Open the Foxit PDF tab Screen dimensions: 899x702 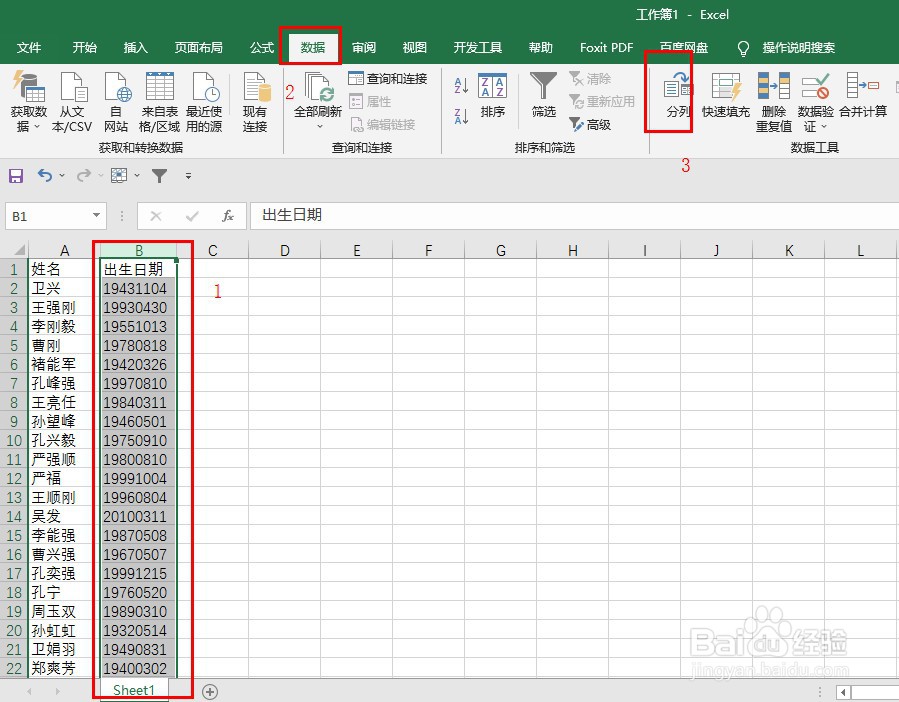[606, 48]
